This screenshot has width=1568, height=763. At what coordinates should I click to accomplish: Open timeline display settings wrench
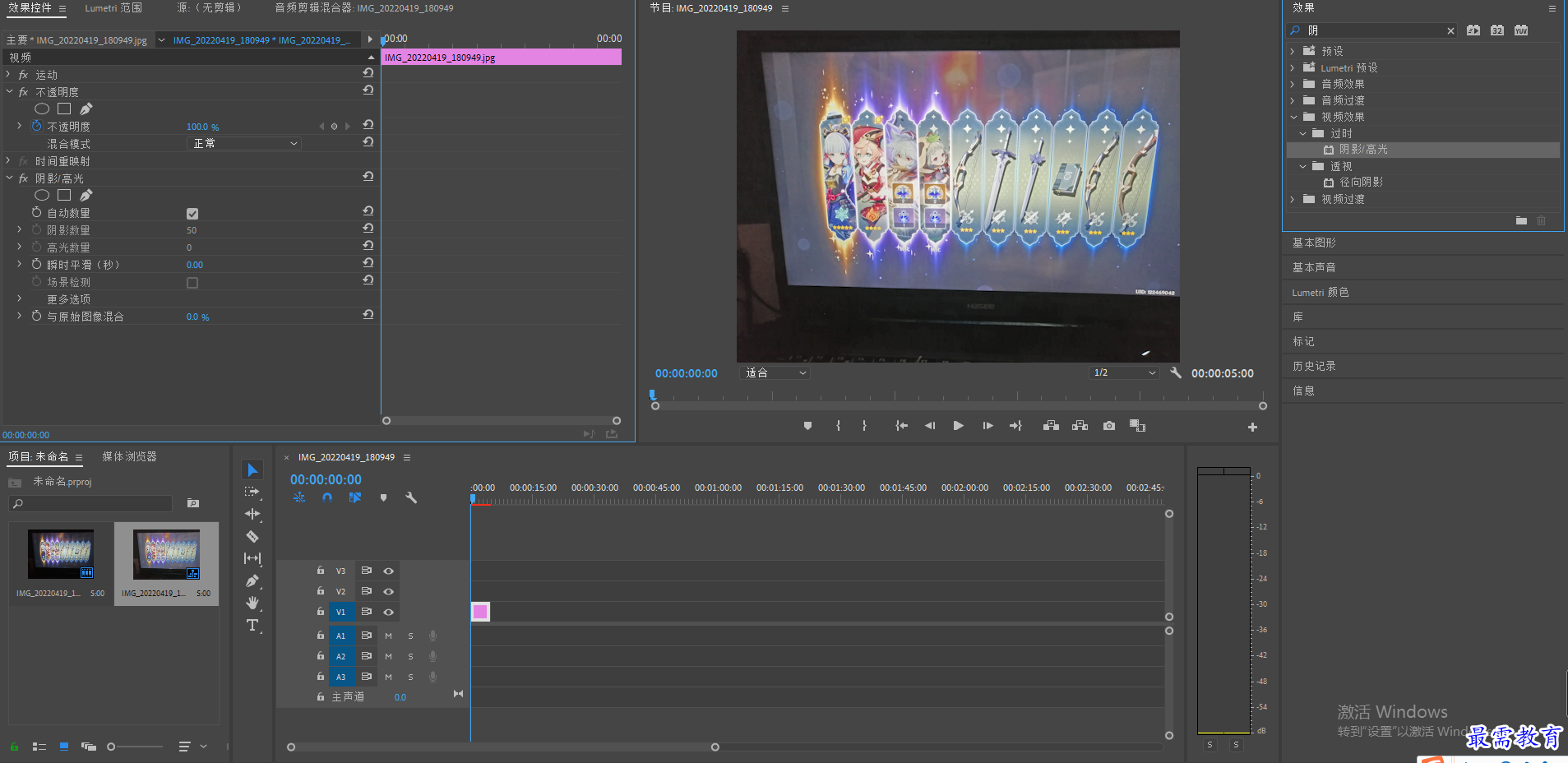tap(411, 497)
